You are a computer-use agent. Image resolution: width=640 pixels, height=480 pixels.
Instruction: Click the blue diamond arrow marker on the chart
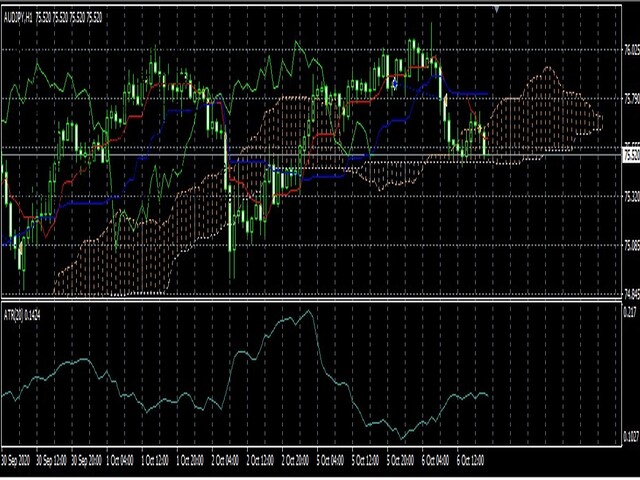(x=395, y=84)
